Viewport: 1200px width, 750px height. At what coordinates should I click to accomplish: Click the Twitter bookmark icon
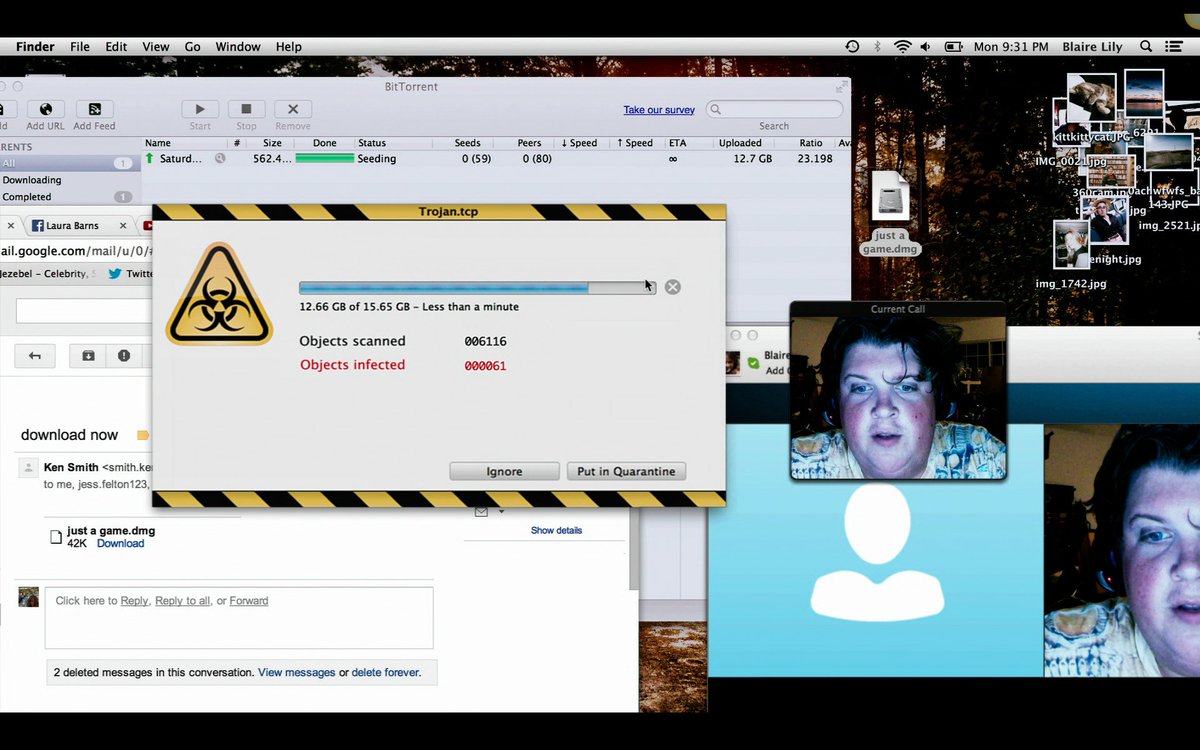click(115, 273)
